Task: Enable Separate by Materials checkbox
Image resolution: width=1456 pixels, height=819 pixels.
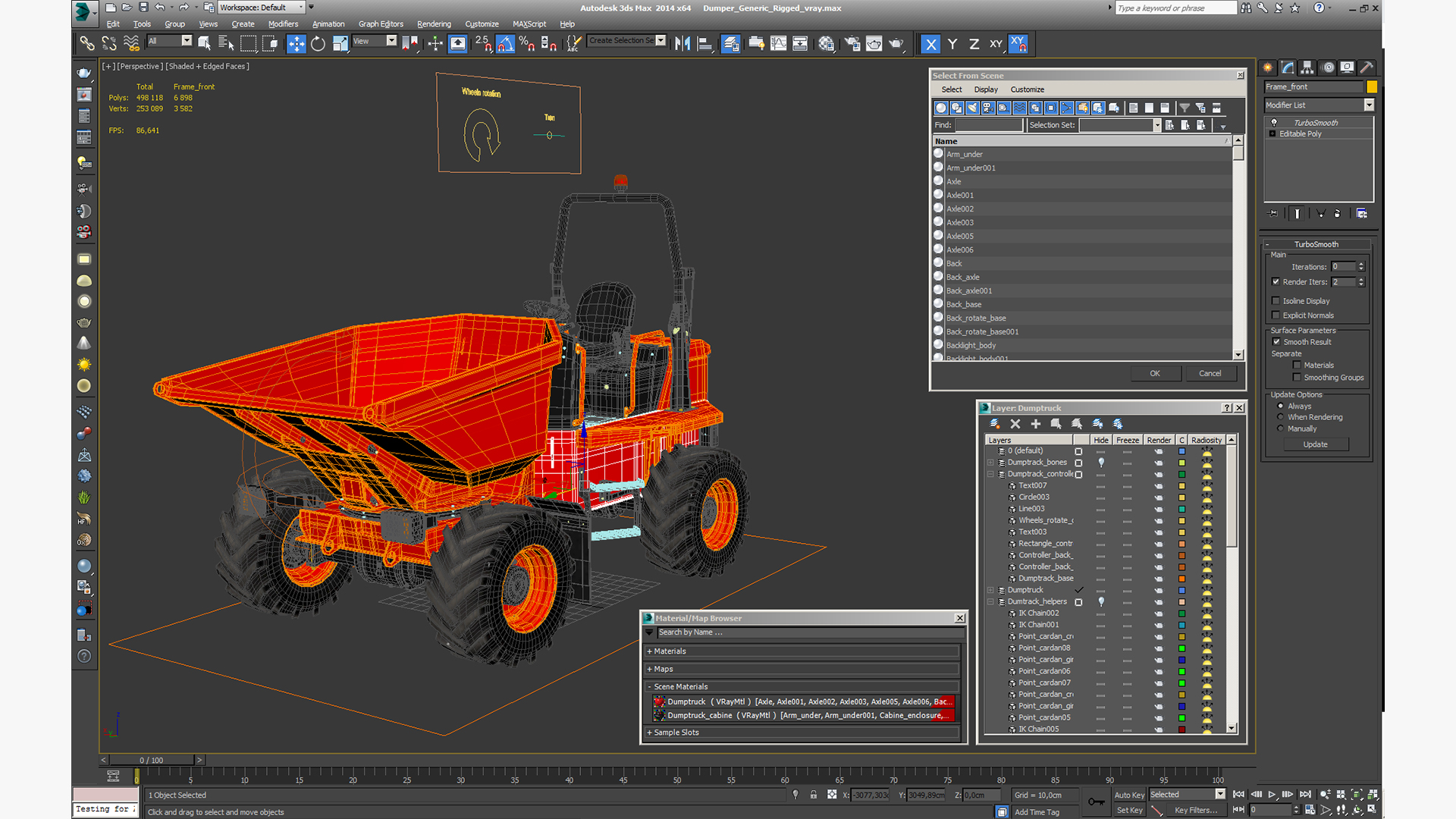Action: [x=1298, y=366]
